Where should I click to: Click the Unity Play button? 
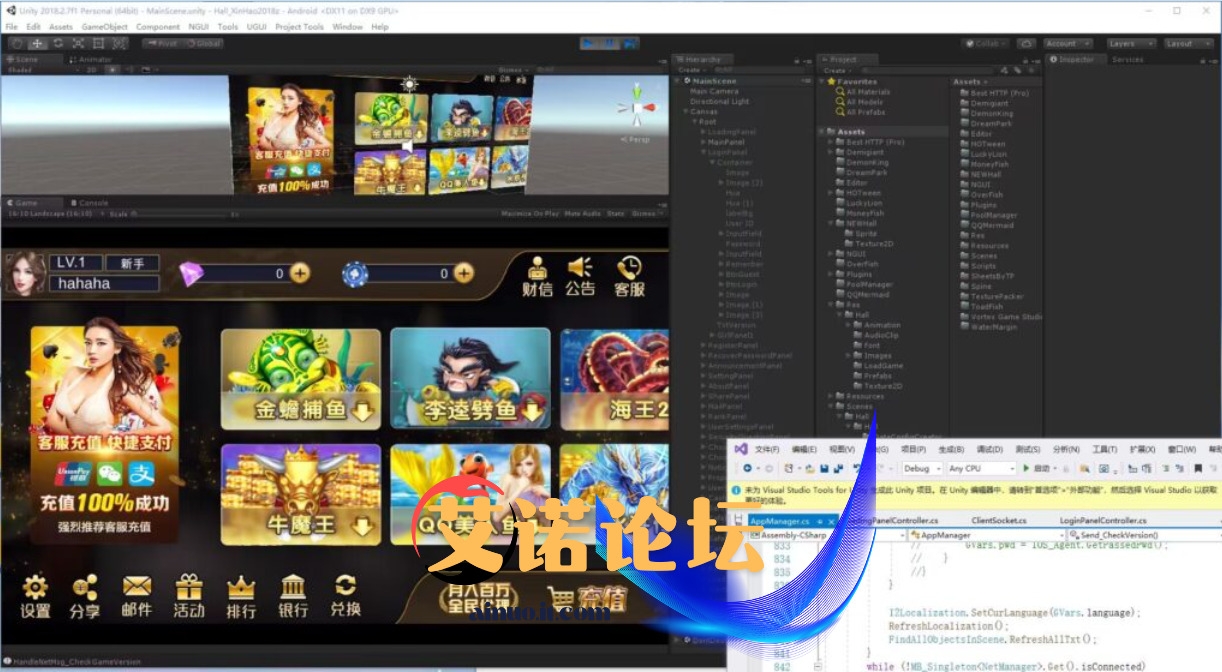591,43
